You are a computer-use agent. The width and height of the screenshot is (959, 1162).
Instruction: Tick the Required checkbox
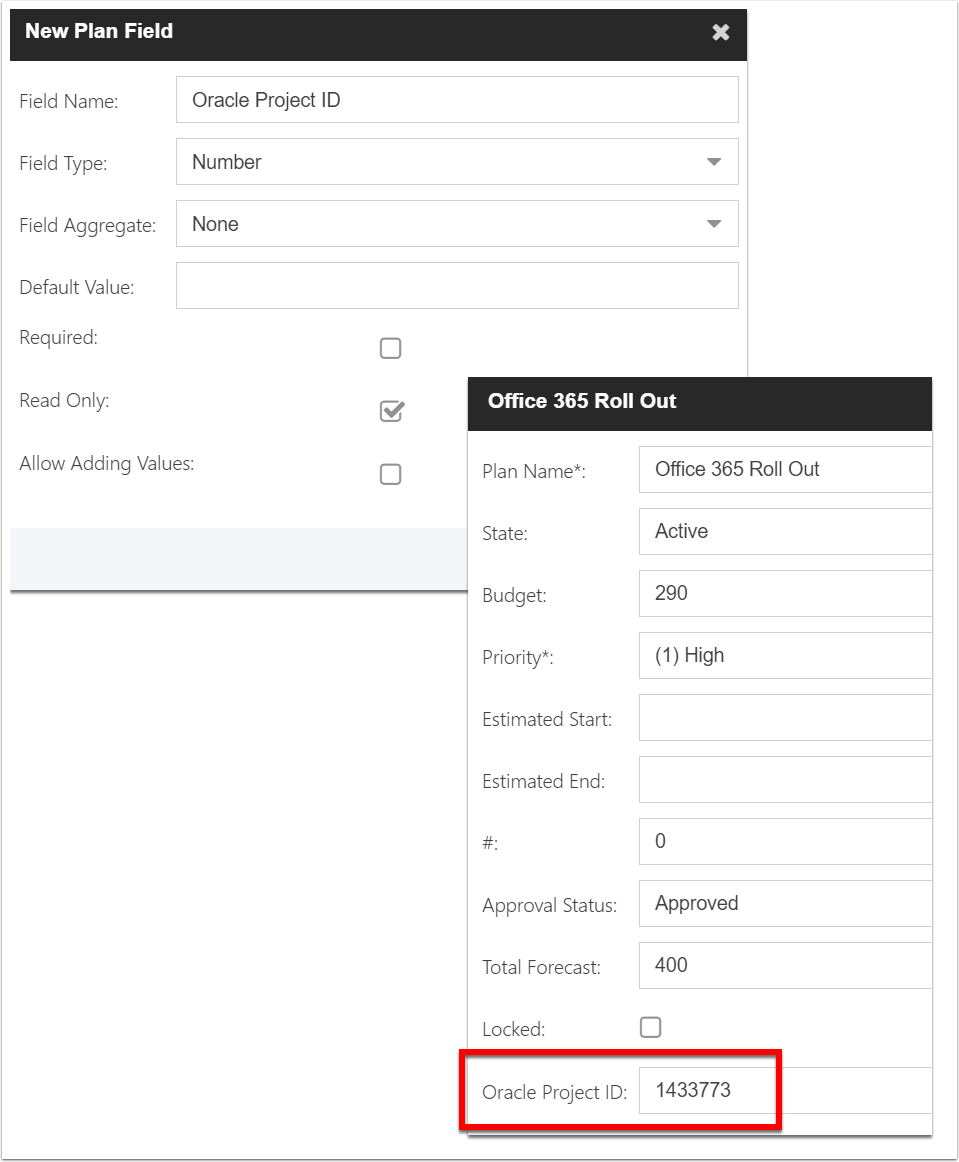(391, 348)
